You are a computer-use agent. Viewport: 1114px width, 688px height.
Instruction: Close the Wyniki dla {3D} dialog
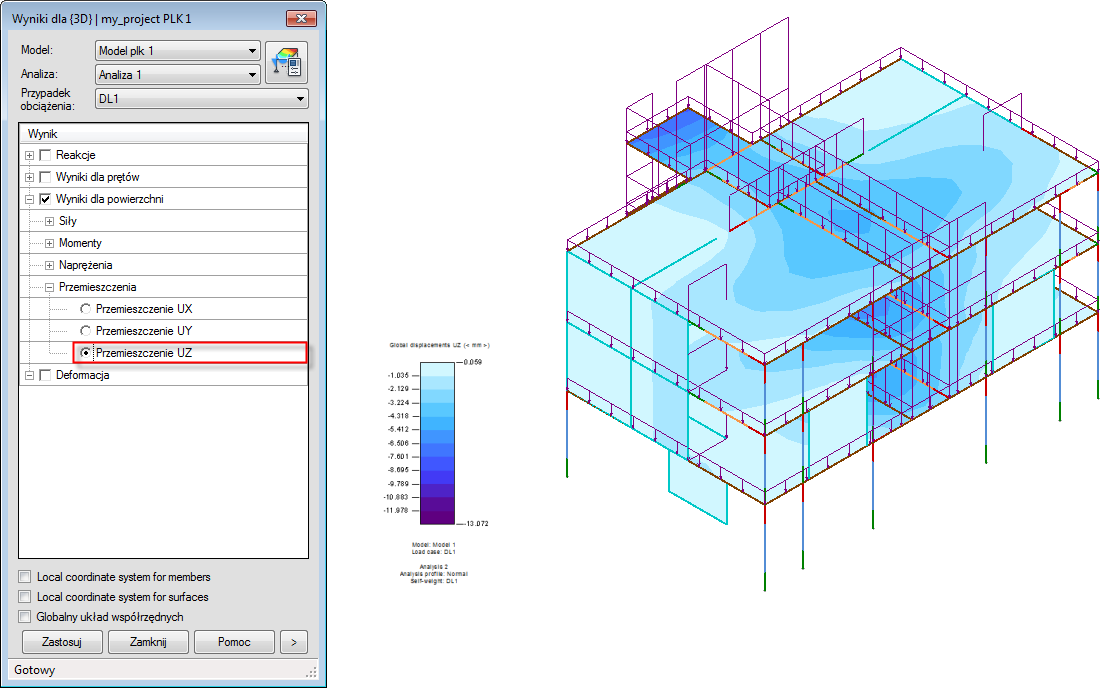pyautogui.click(x=301, y=18)
